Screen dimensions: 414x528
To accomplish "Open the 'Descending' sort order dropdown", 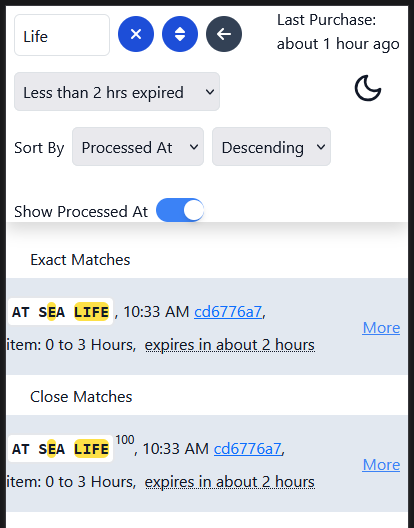I will click(271, 146).
